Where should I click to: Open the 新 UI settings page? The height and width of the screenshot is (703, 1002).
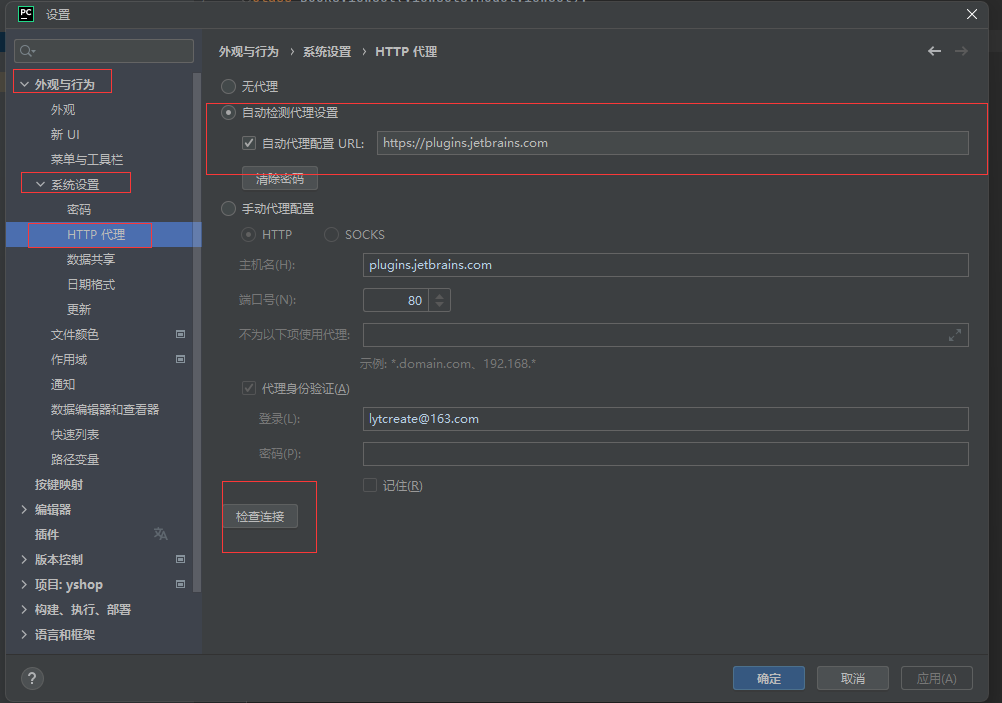pos(65,135)
